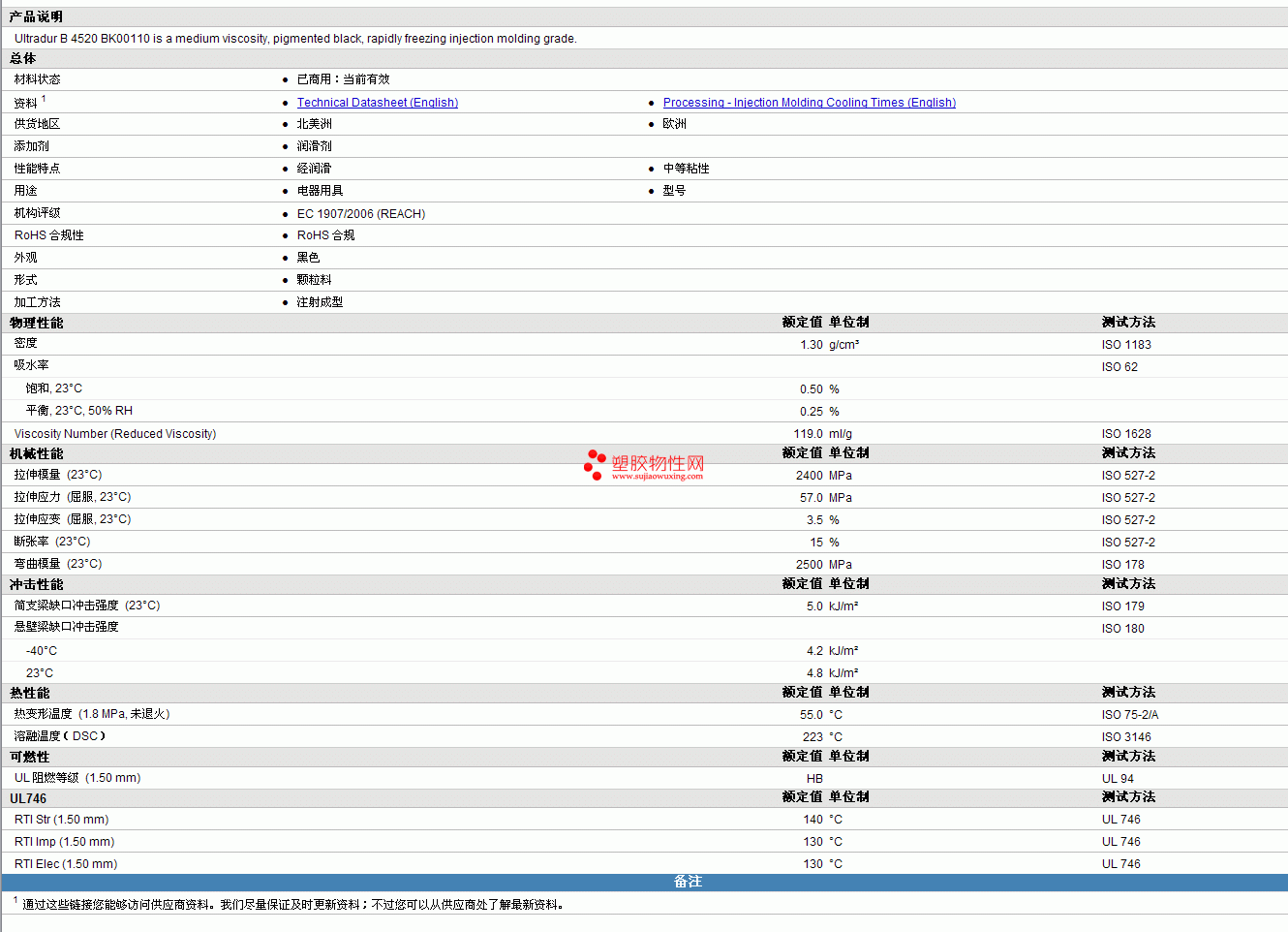Click the "ISO 180" test method
The height and width of the screenshot is (932, 1288).
(x=1122, y=629)
